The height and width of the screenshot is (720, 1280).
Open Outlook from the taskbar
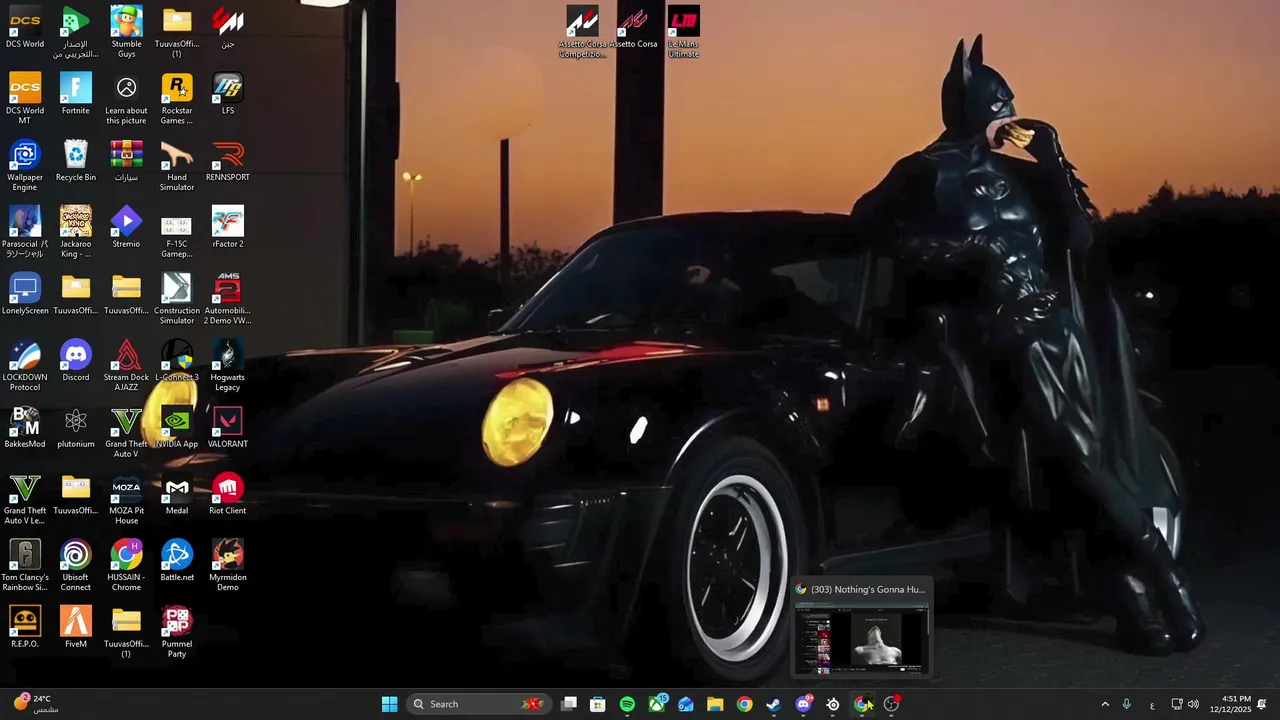[686, 704]
